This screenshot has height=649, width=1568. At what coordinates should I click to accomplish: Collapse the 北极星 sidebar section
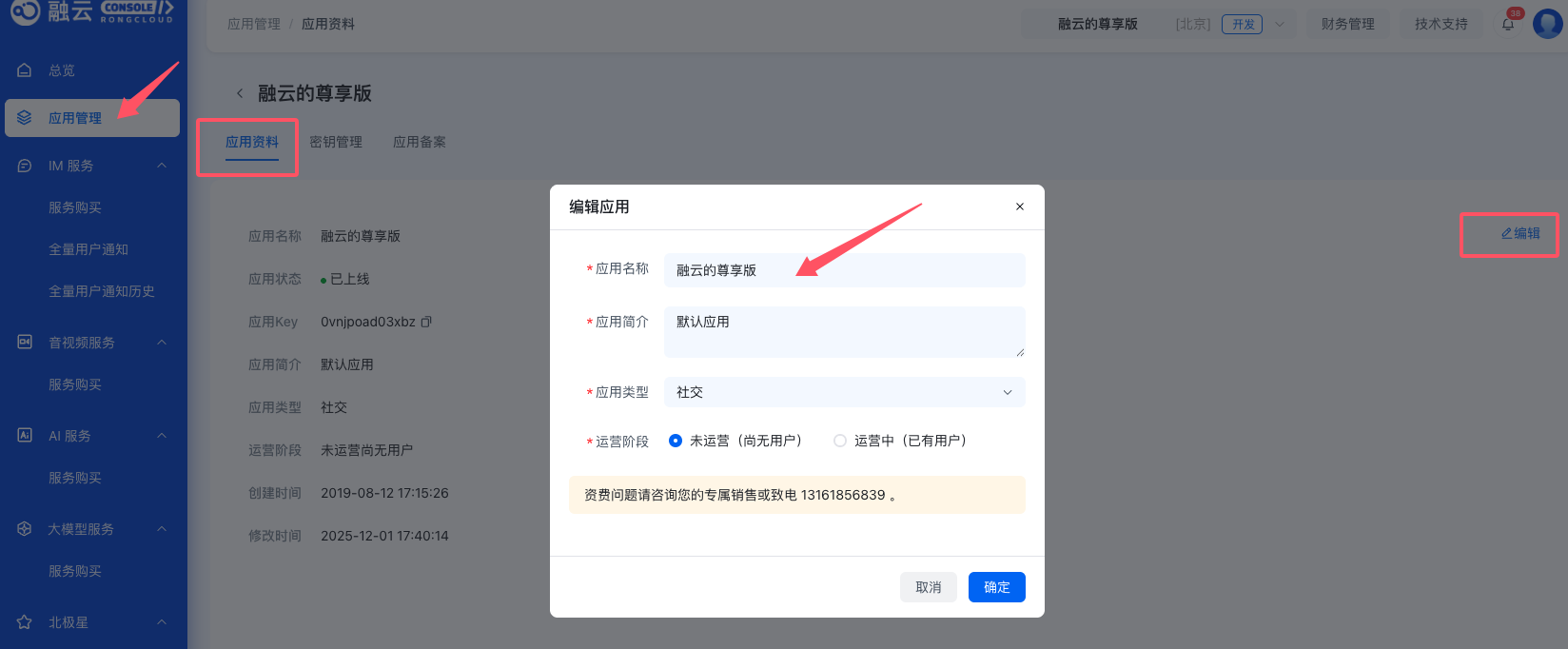pyautogui.click(x=162, y=622)
